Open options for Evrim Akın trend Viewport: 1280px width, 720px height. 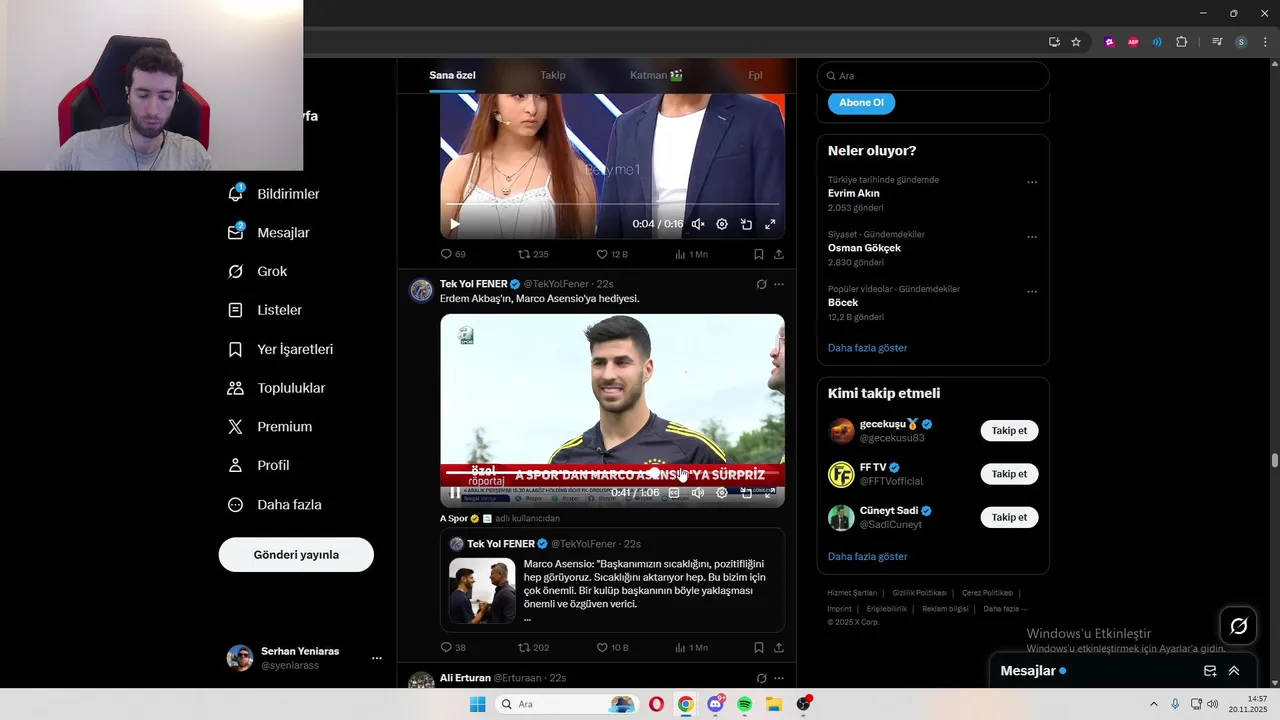tap(1032, 182)
